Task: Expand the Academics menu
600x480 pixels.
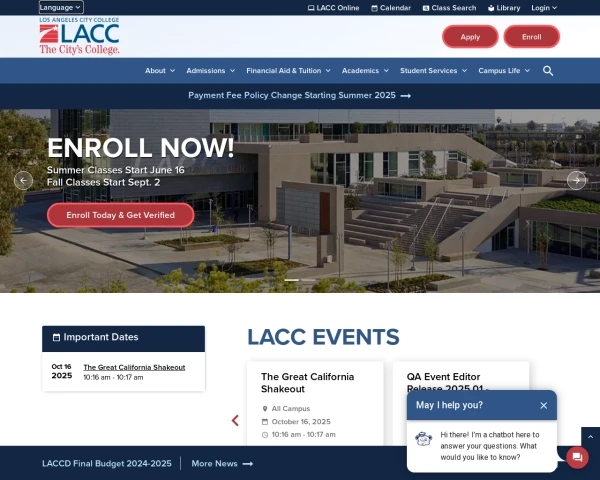Action: [365, 70]
